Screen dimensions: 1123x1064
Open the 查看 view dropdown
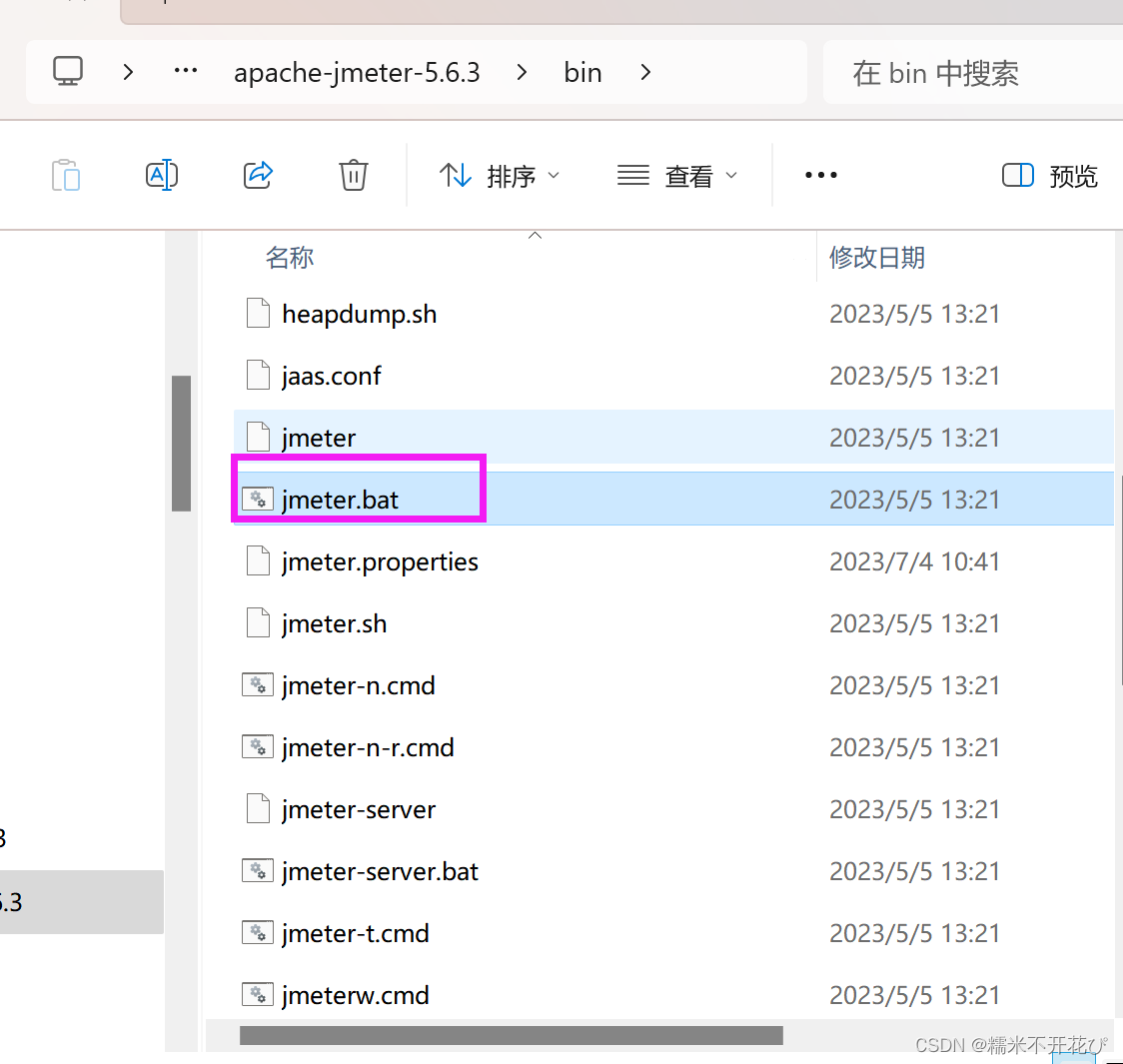pos(734,175)
